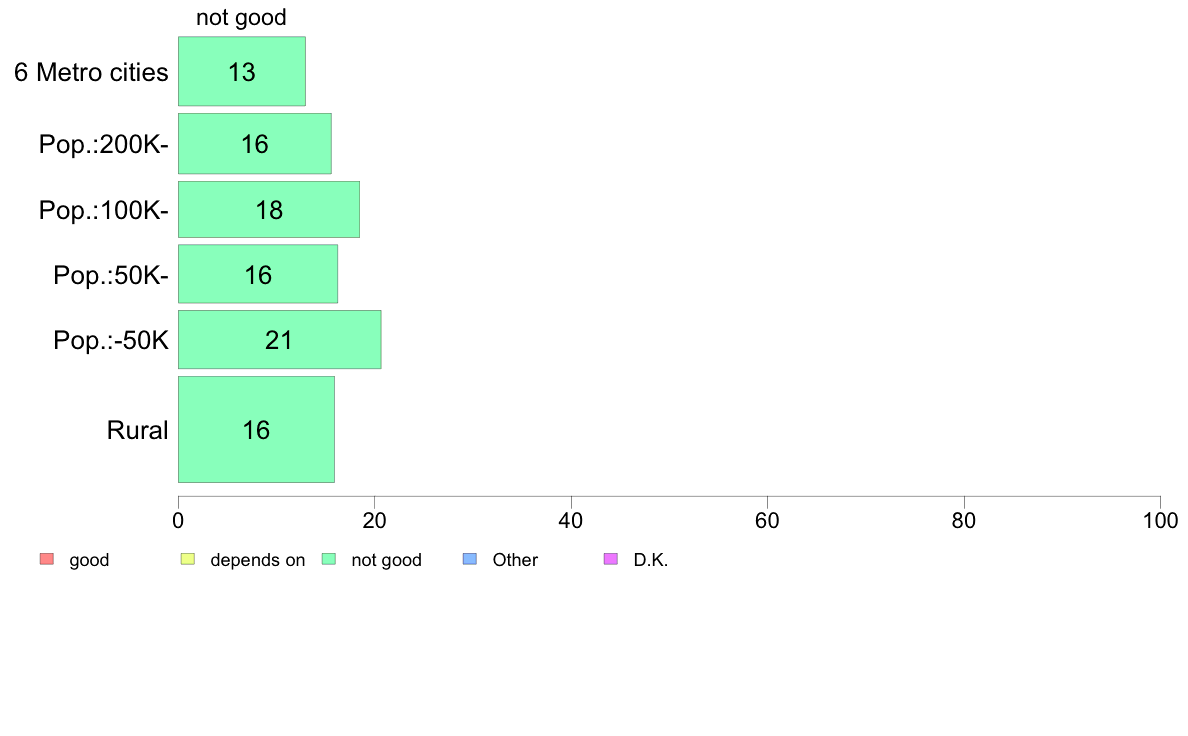
Task: Click the 'Rural' row label
Action: [x=137, y=430]
